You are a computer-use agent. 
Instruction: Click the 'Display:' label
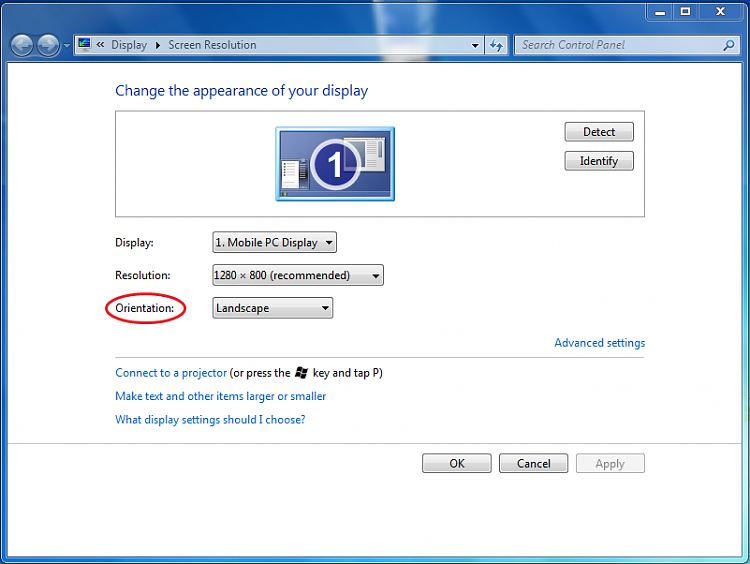(134, 243)
